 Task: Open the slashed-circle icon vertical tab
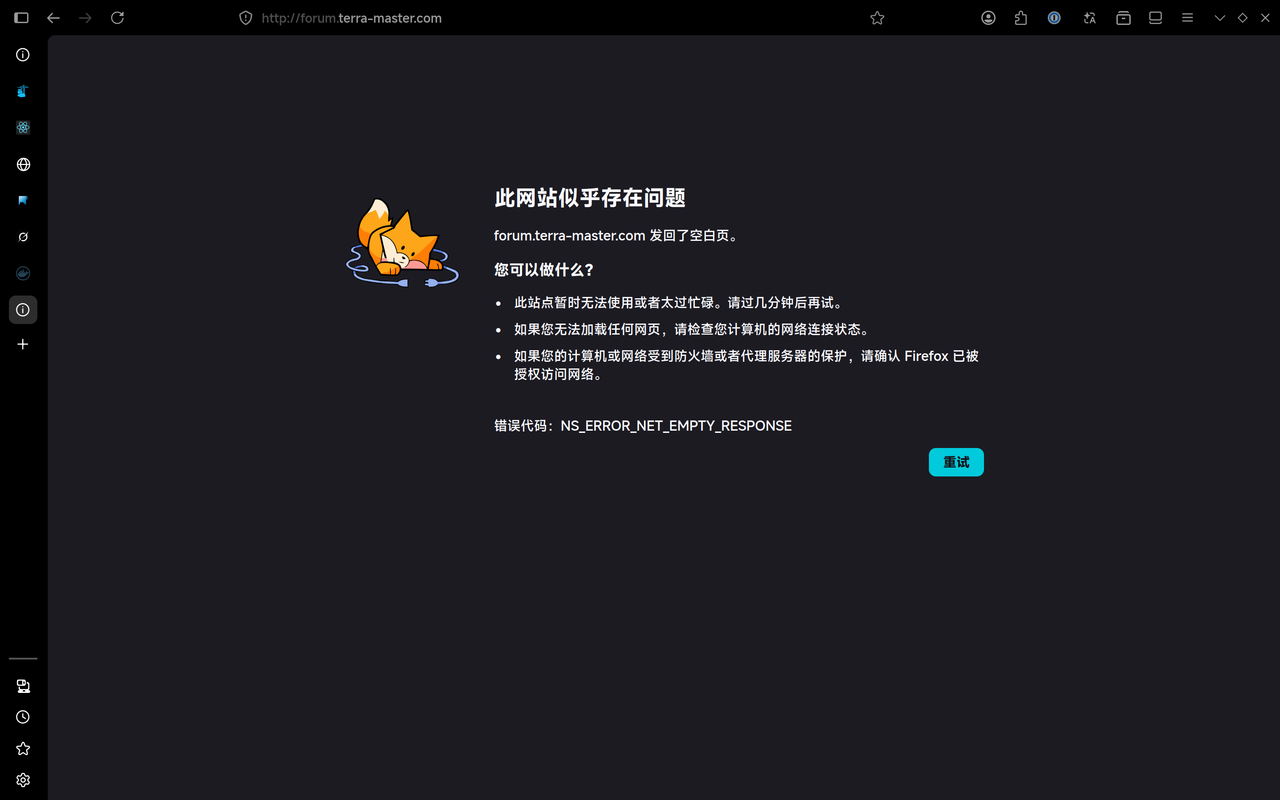click(23, 237)
